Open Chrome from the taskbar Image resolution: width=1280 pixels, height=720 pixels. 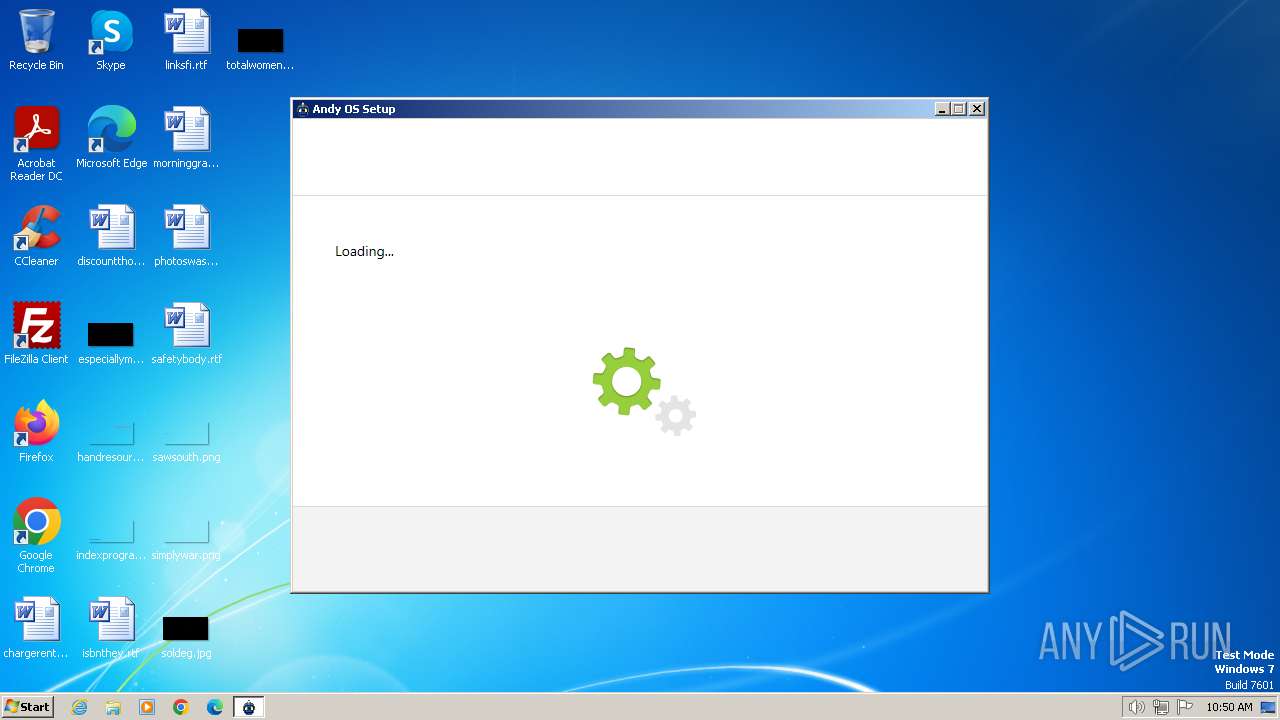[181, 707]
